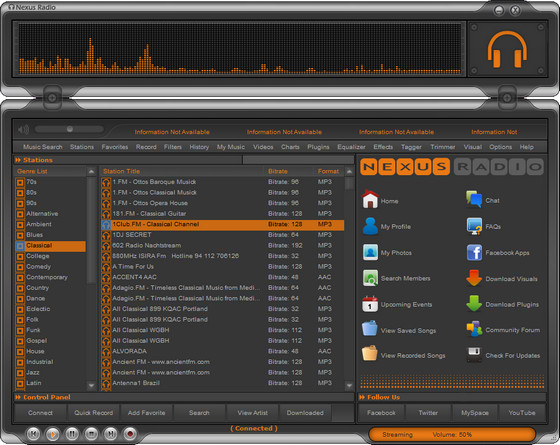Click the Connect button
Viewport: 560px width, 445px height.
click(40, 413)
